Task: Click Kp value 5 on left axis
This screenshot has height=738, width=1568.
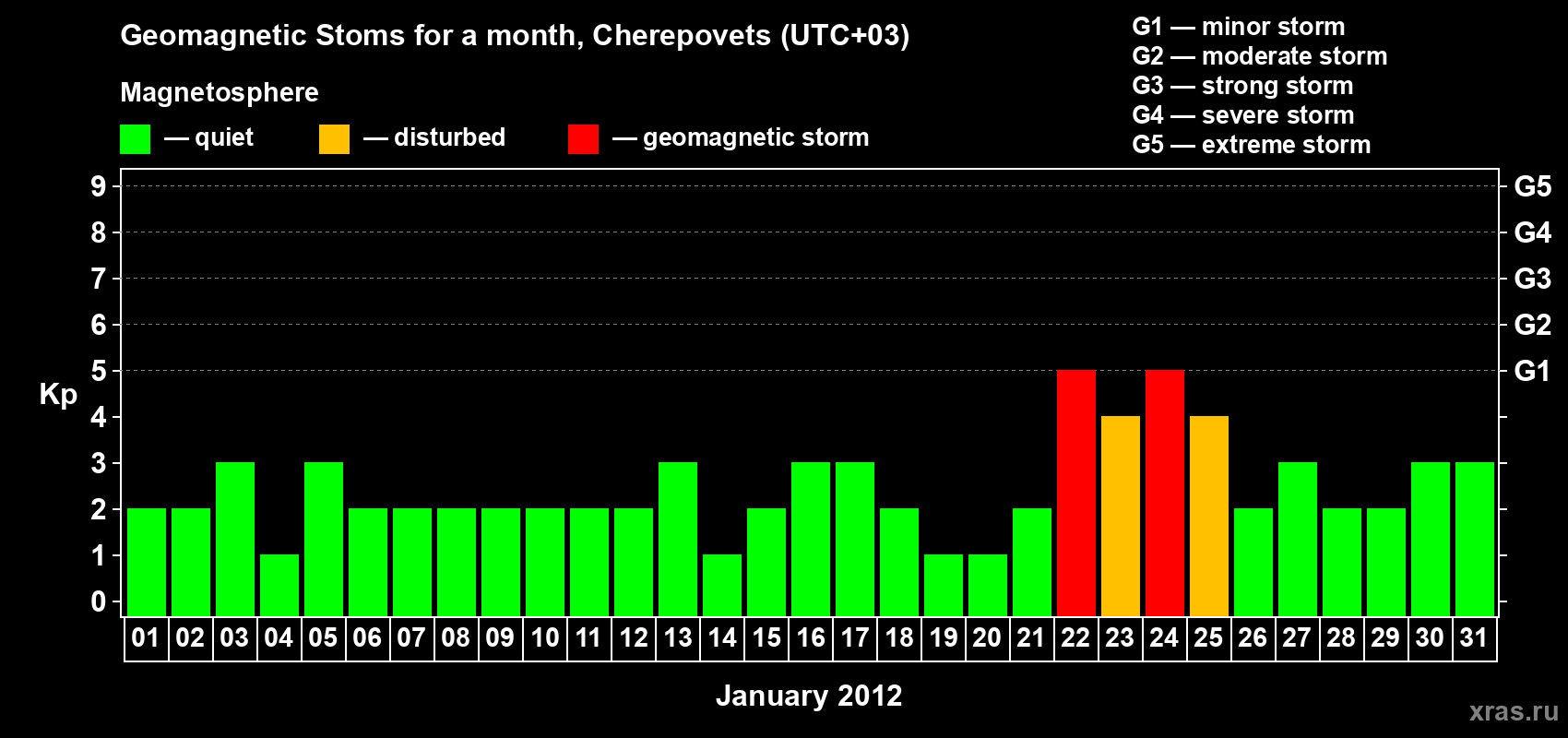Action: pos(99,371)
